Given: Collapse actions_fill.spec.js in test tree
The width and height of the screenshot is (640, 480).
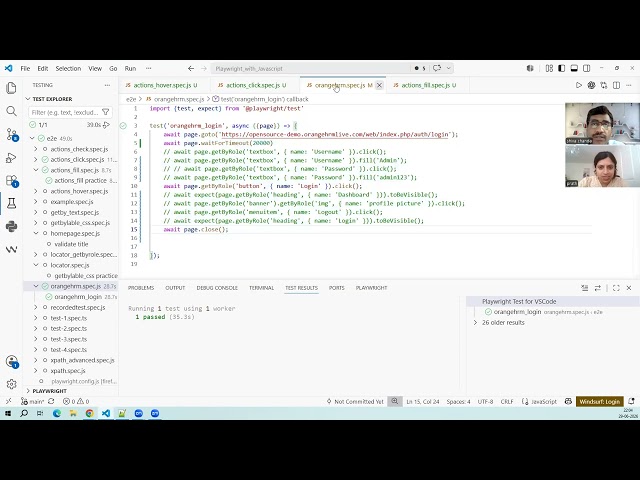Looking at the screenshot, I should (36, 170).
